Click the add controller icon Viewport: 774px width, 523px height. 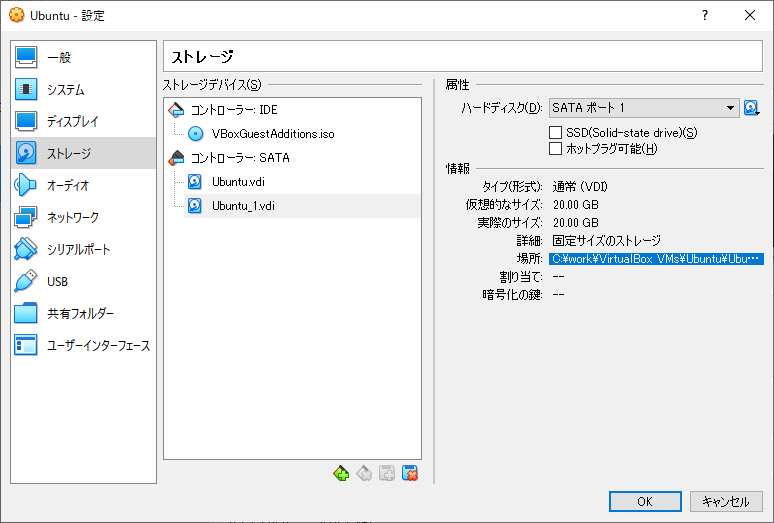(x=341, y=473)
